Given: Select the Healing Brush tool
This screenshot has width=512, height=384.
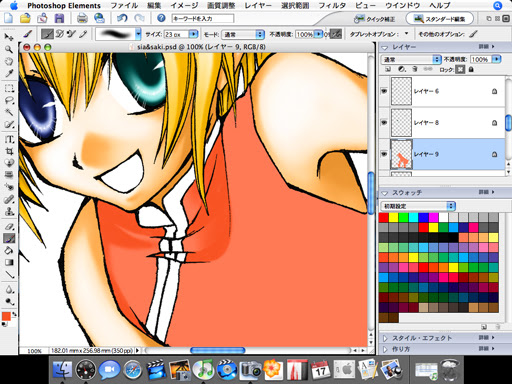Looking at the screenshot, I should pyautogui.click(x=9, y=199).
